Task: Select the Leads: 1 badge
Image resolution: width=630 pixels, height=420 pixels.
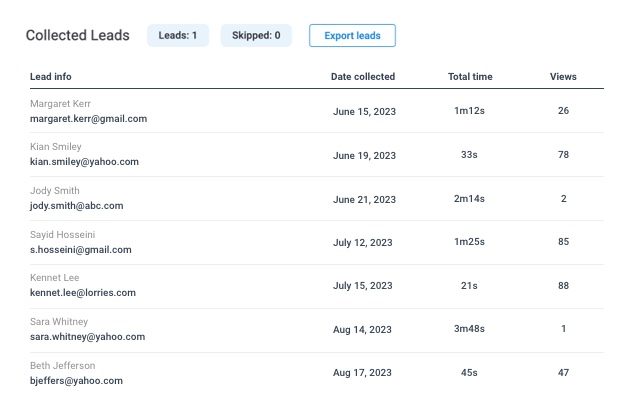Action: tap(178, 36)
